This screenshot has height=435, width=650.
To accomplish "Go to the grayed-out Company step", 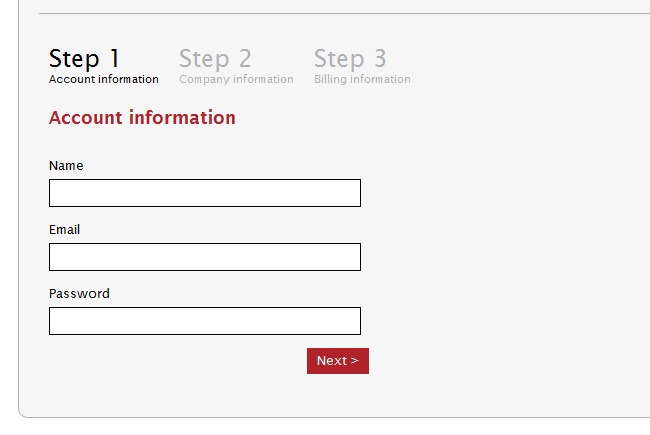I will coord(215,59).
